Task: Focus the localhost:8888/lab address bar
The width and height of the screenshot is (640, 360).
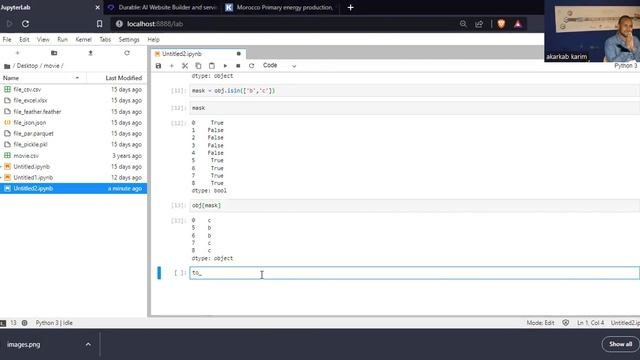Action: (x=286, y=24)
